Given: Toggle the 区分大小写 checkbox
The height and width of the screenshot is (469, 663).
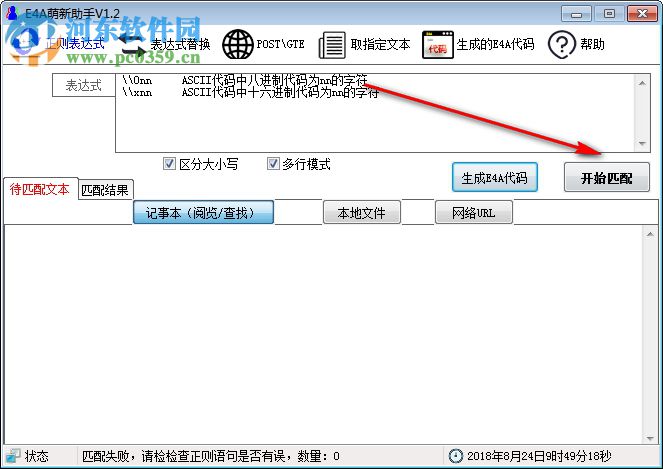Looking at the screenshot, I should point(169,163).
